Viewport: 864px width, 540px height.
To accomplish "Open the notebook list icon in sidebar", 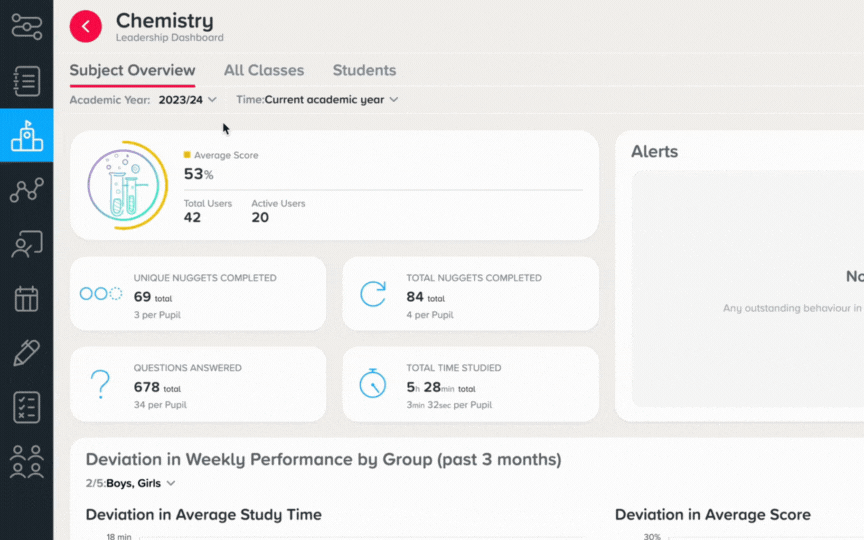I will pyautogui.click(x=26, y=81).
